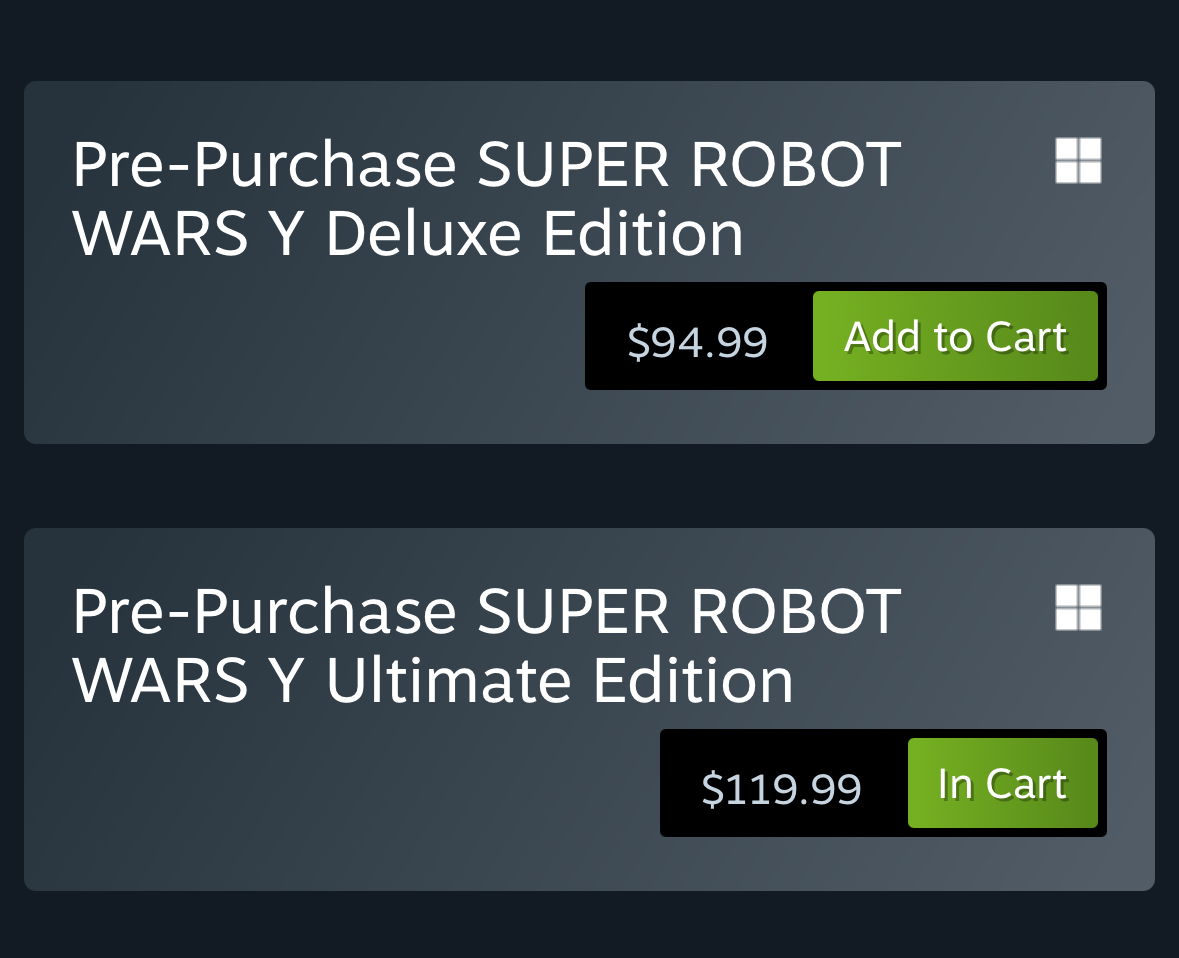Click 'Pre-Purchase' in the Deluxe package heading

(264, 165)
